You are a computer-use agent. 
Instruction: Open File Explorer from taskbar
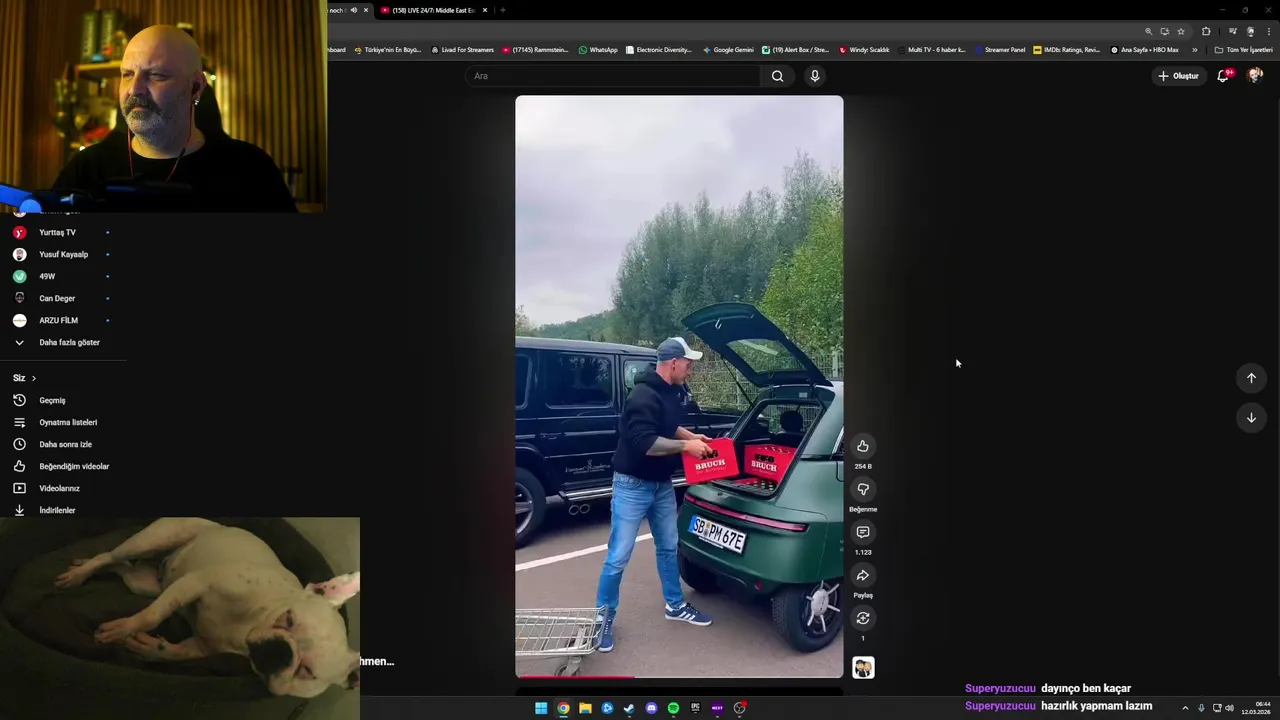point(585,708)
